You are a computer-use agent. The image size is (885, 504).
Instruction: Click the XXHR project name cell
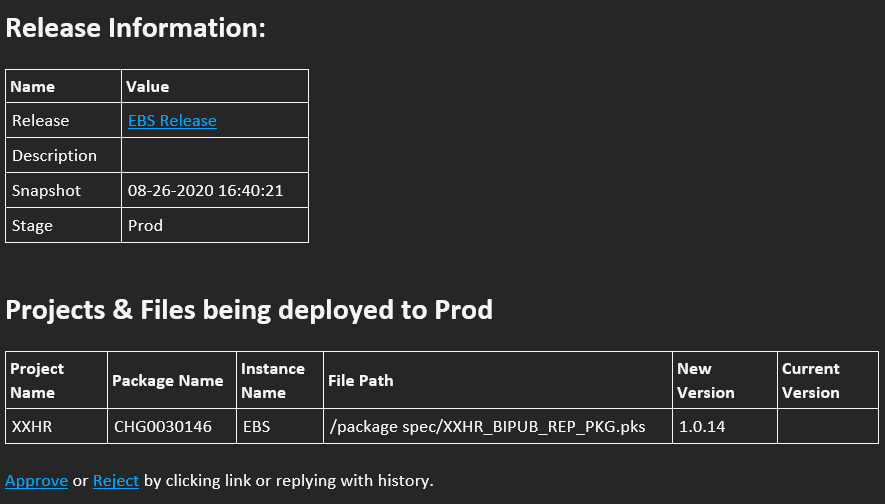click(x=56, y=426)
